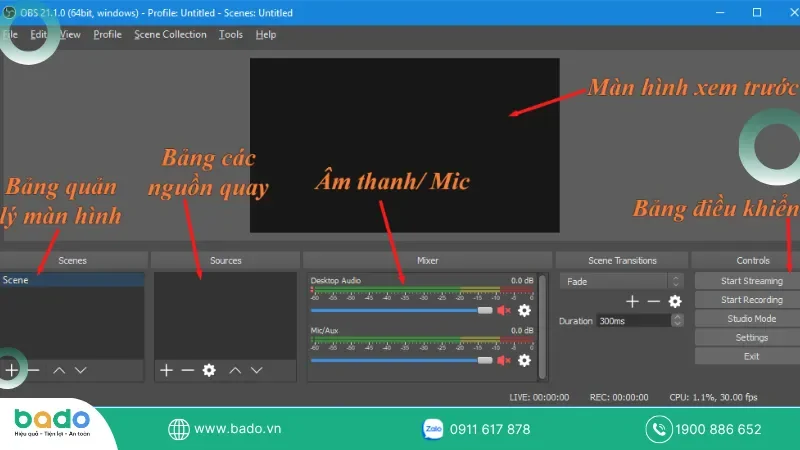Open the Fade transition dropdown
Viewport: 800px width, 450px height.
[621, 281]
